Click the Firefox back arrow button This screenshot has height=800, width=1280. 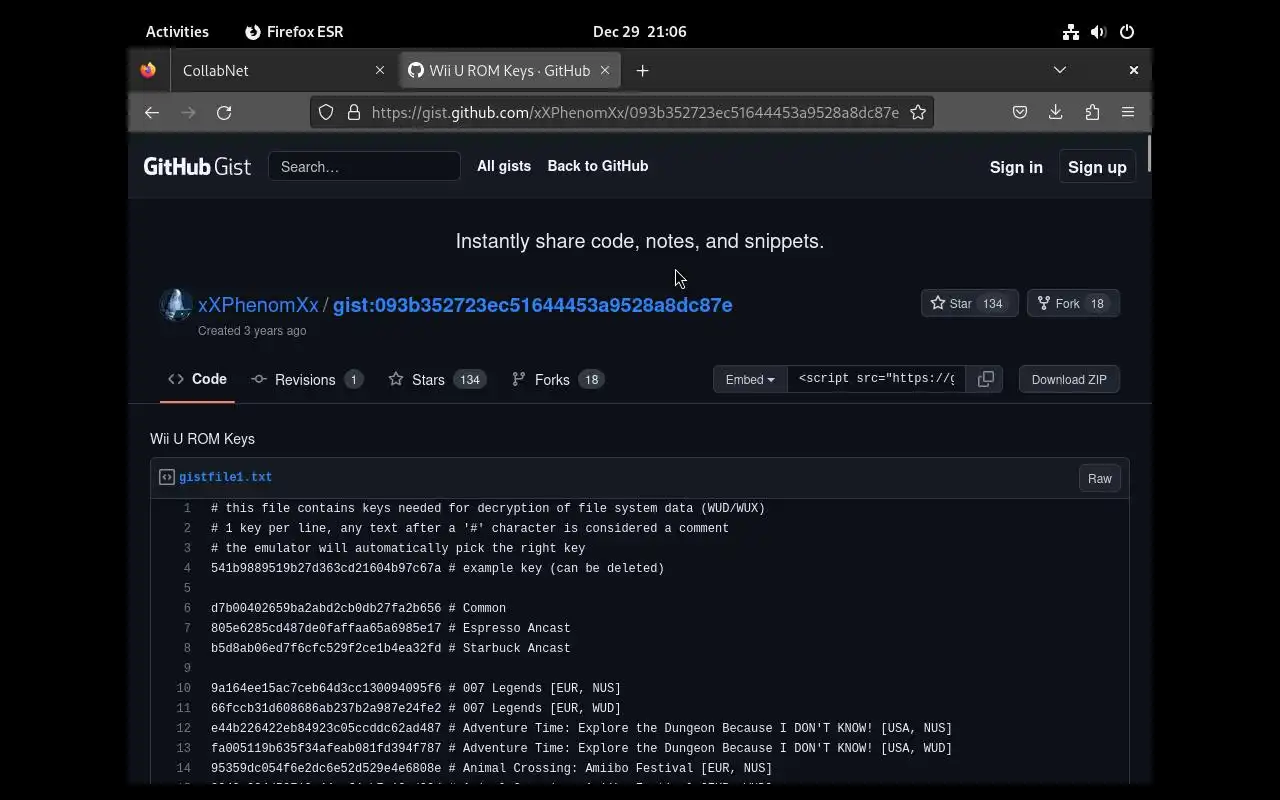click(152, 113)
